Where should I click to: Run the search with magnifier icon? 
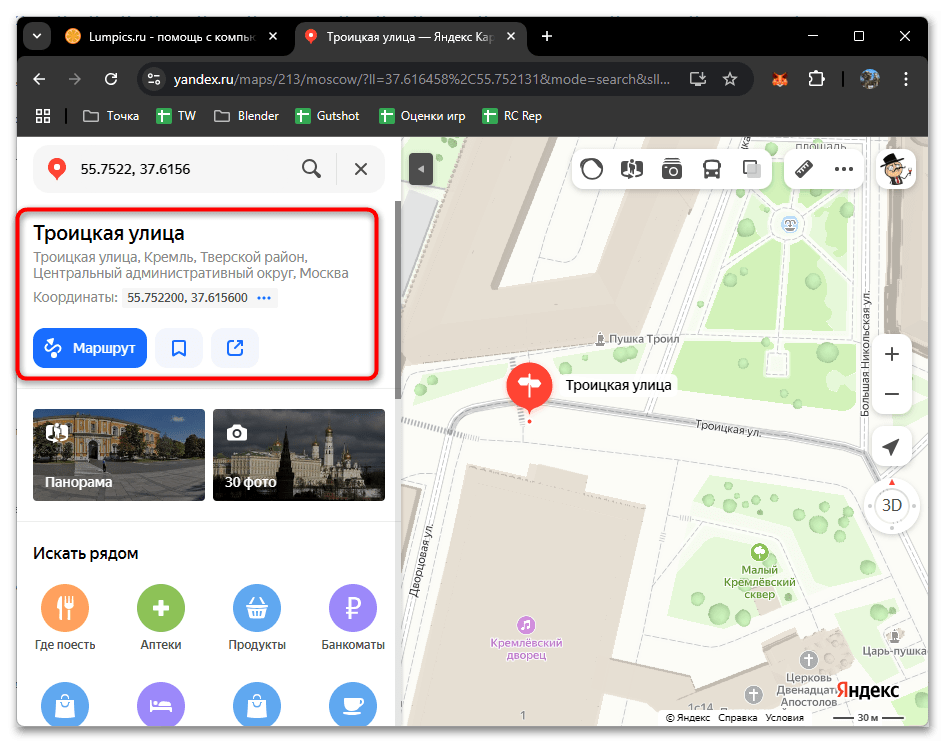[x=311, y=169]
